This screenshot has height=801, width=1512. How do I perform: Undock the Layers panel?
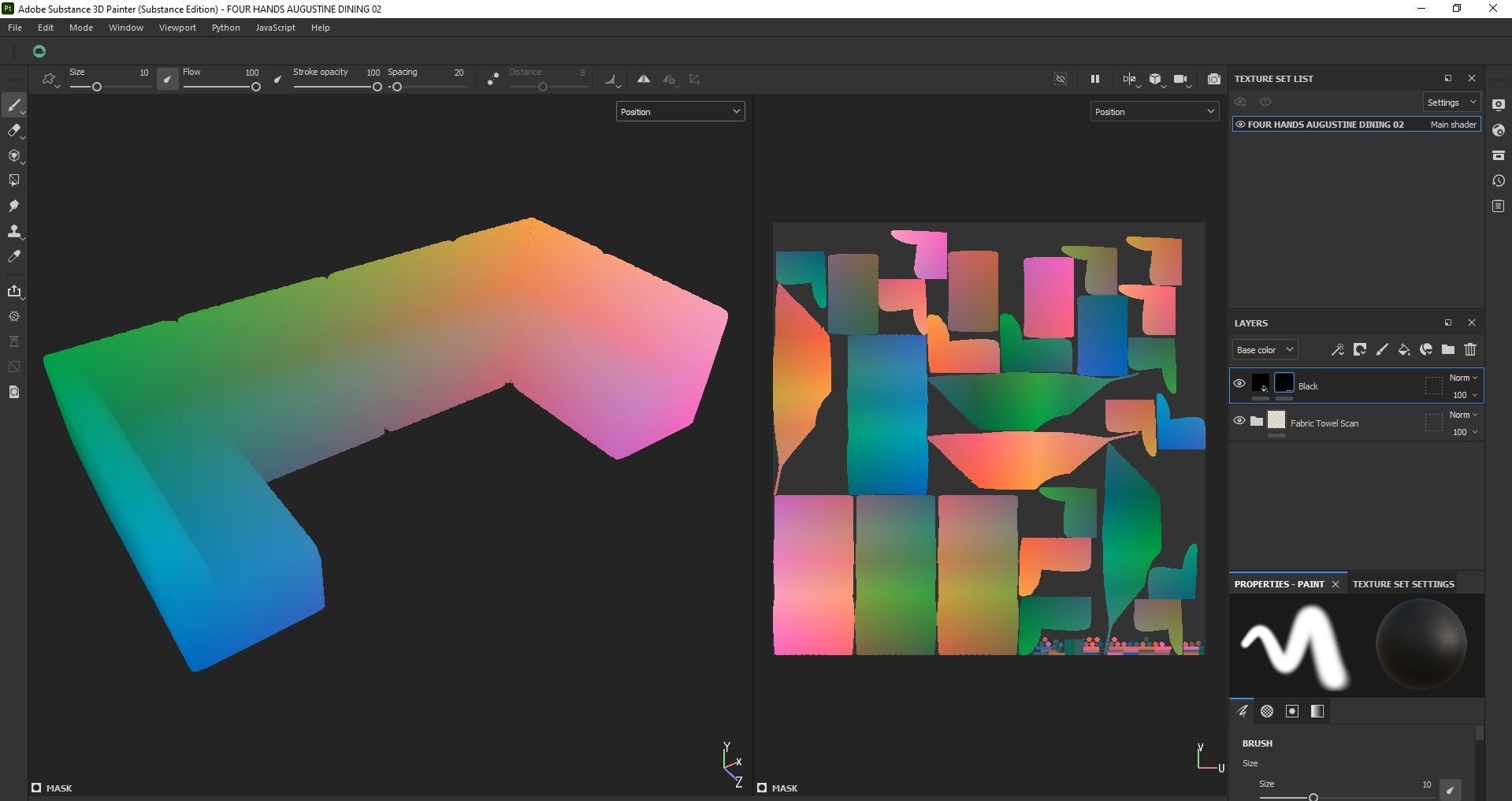pyautogui.click(x=1447, y=322)
